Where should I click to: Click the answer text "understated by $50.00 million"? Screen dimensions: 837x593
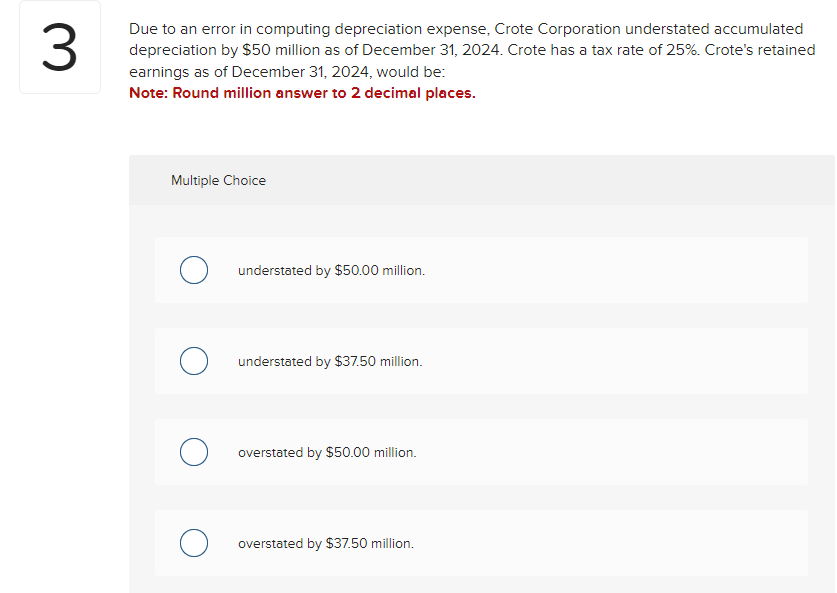(330, 270)
